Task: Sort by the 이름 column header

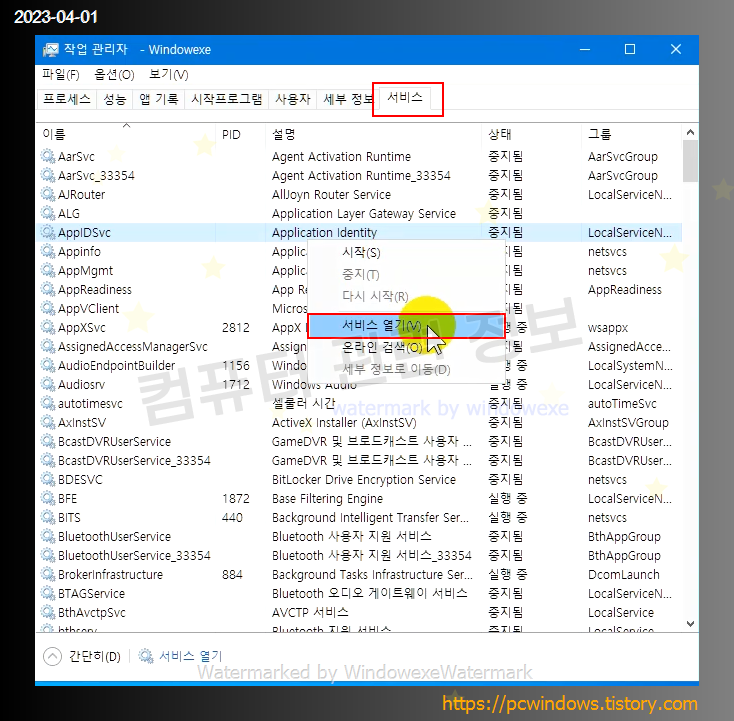Action: tap(126, 134)
